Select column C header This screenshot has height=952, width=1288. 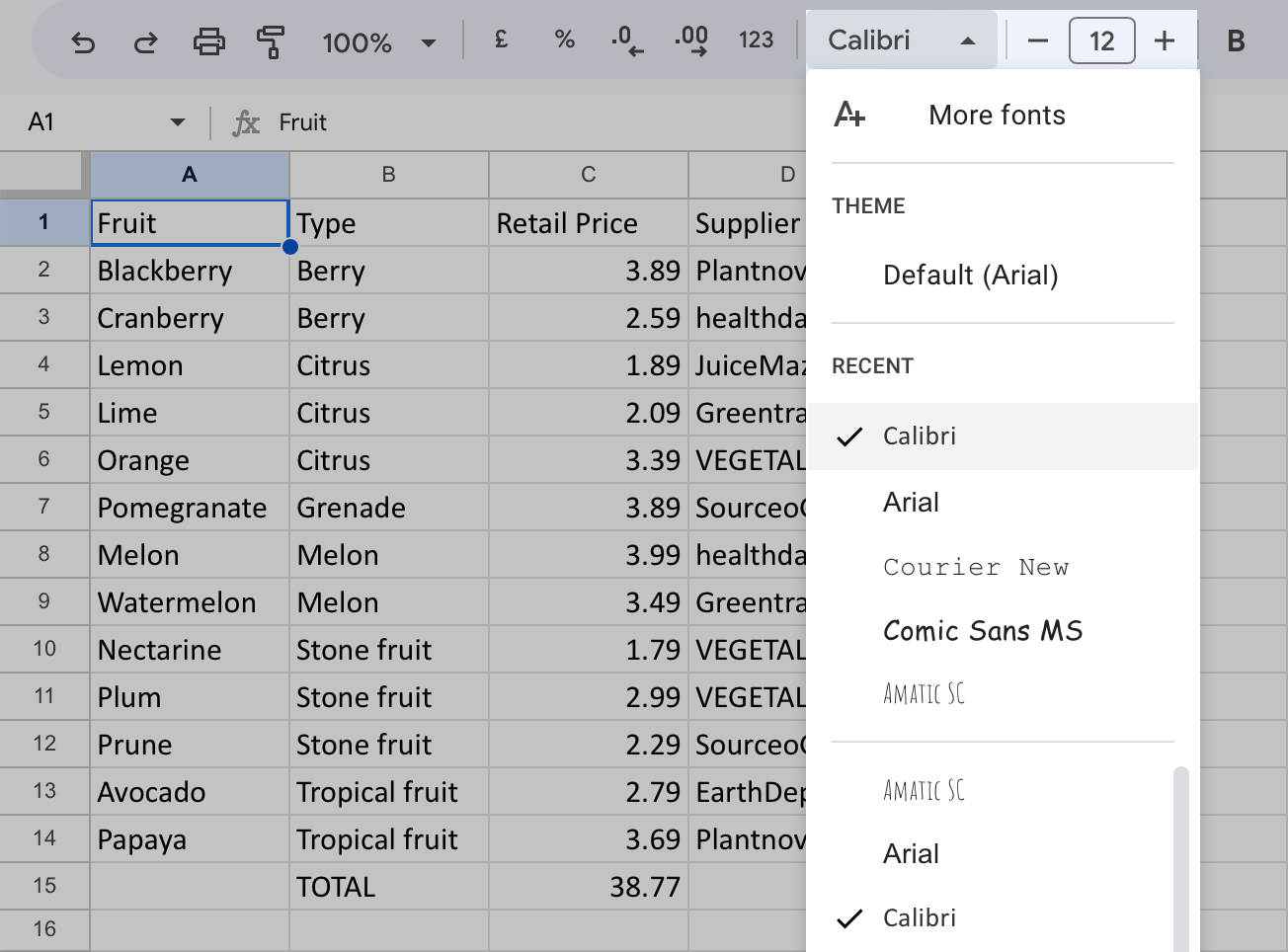pyautogui.click(x=589, y=175)
